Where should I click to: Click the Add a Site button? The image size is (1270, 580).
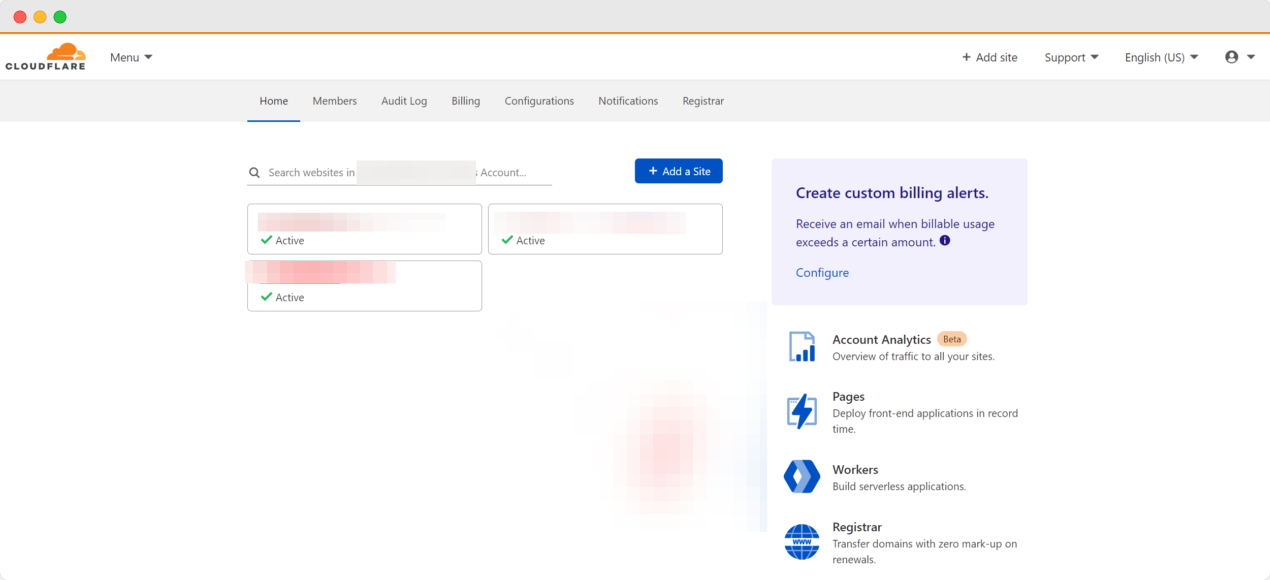(x=679, y=170)
